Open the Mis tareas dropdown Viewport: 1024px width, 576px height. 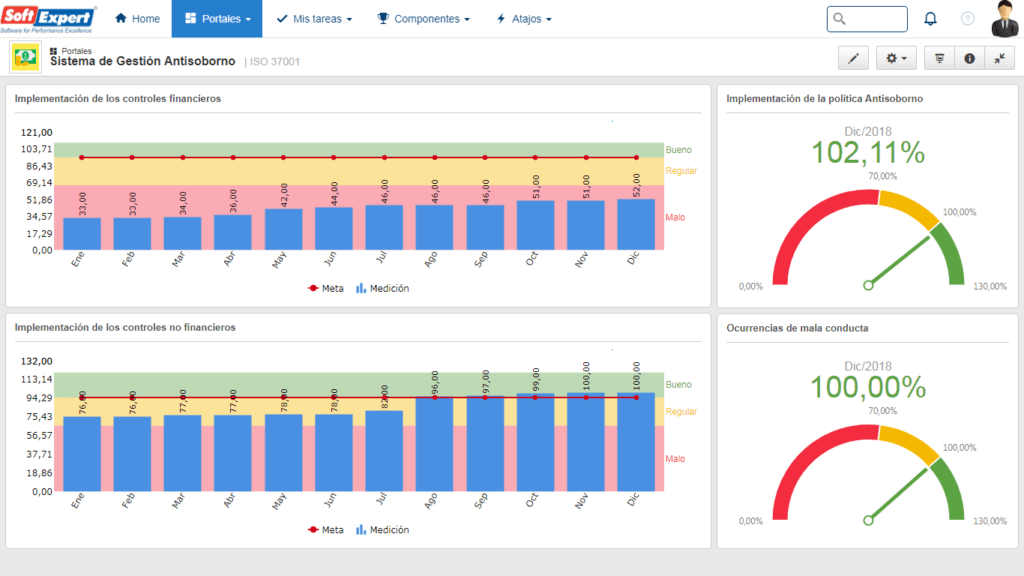click(314, 19)
